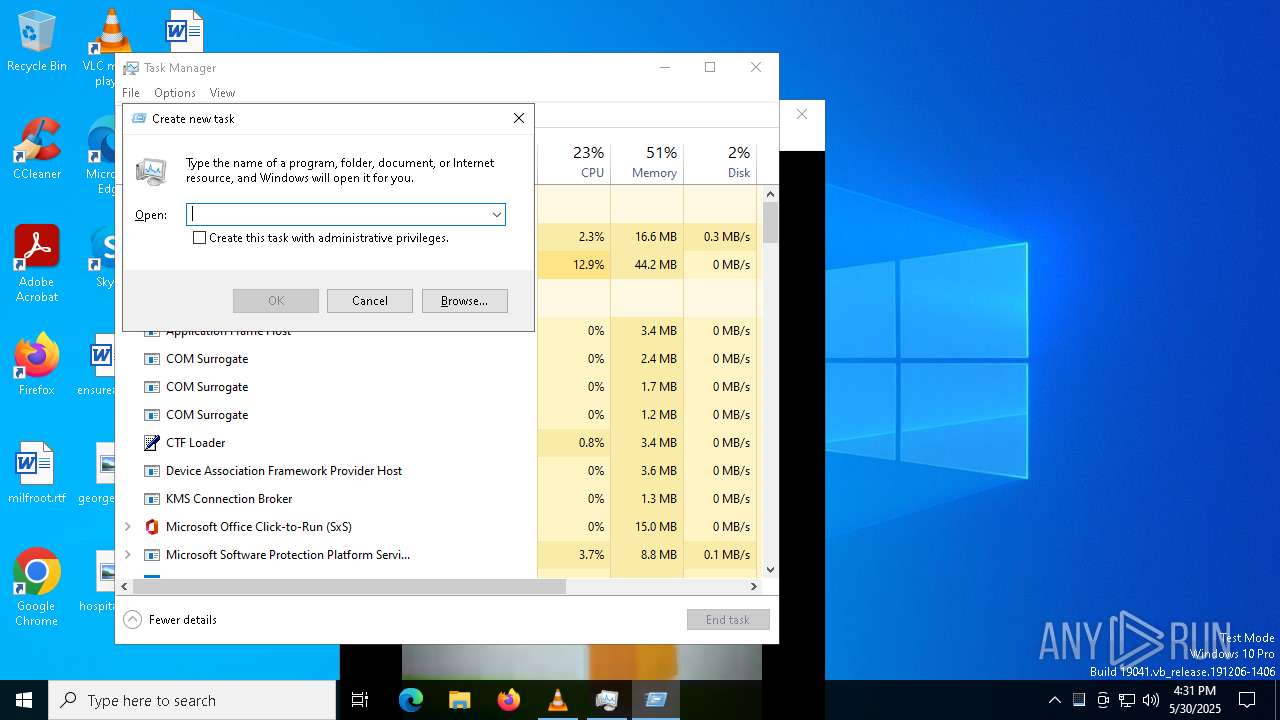This screenshot has height=720, width=1280.
Task: Click the Cancel button
Action: tap(370, 301)
